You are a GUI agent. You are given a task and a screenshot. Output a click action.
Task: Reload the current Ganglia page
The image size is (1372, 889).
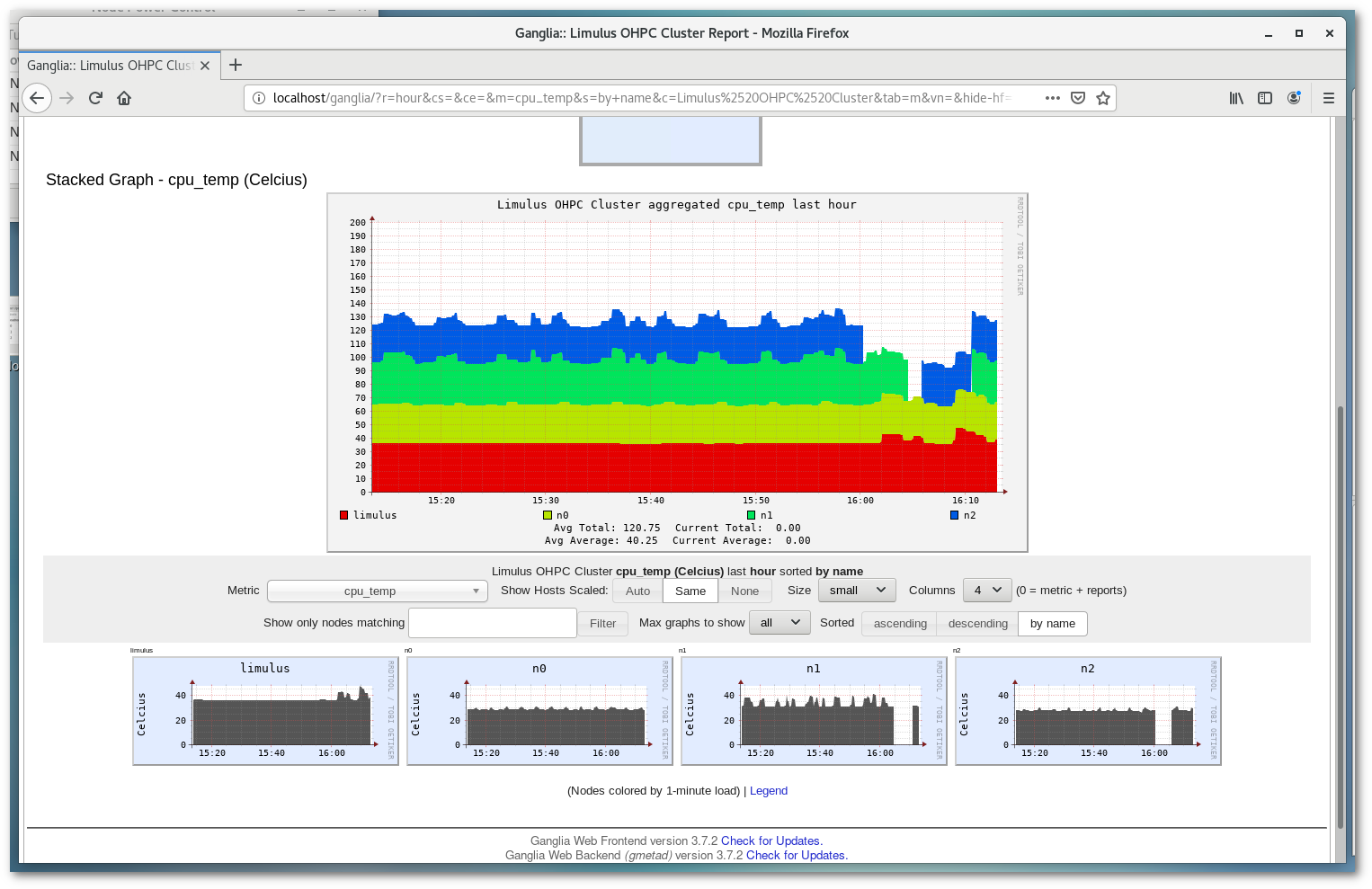click(x=95, y=98)
